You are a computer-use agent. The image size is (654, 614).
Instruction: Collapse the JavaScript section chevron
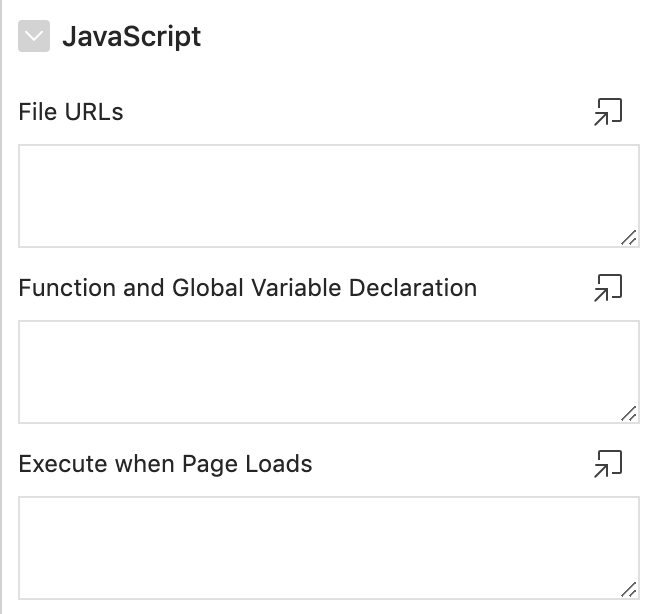point(34,37)
